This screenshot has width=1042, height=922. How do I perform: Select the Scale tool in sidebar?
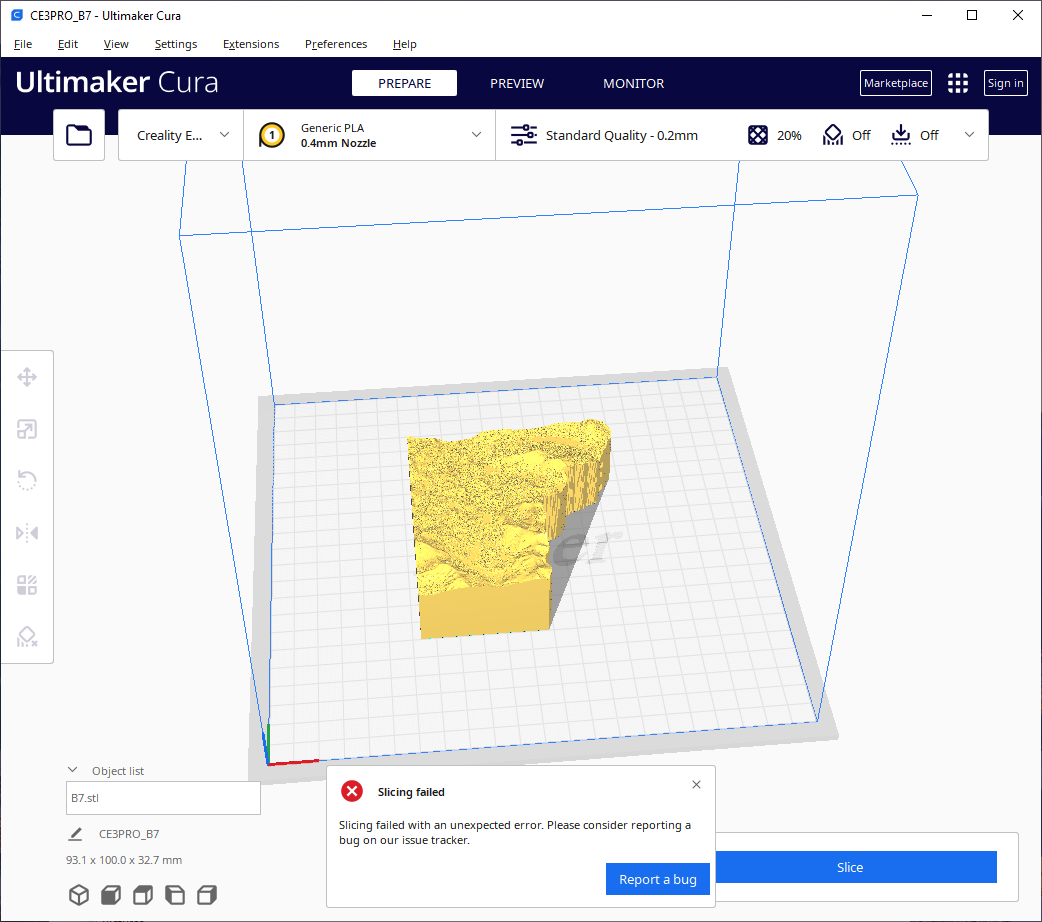[27, 429]
